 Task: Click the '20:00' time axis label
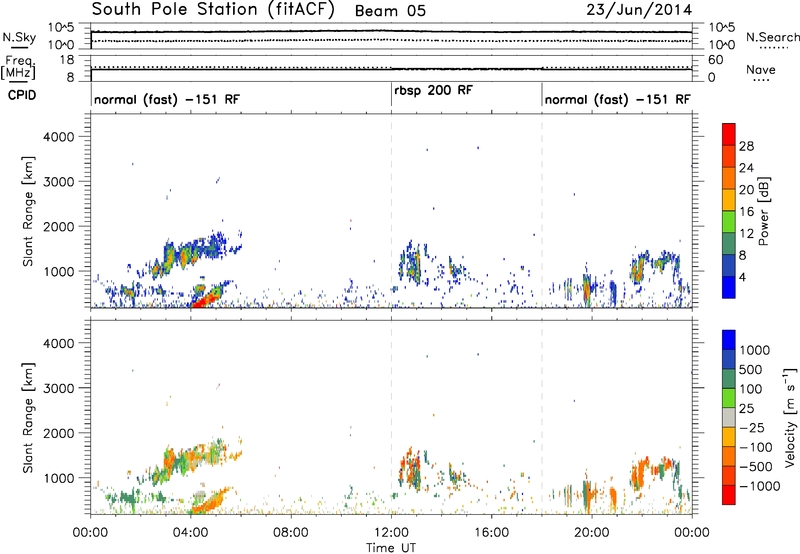[x=591, y=533]
